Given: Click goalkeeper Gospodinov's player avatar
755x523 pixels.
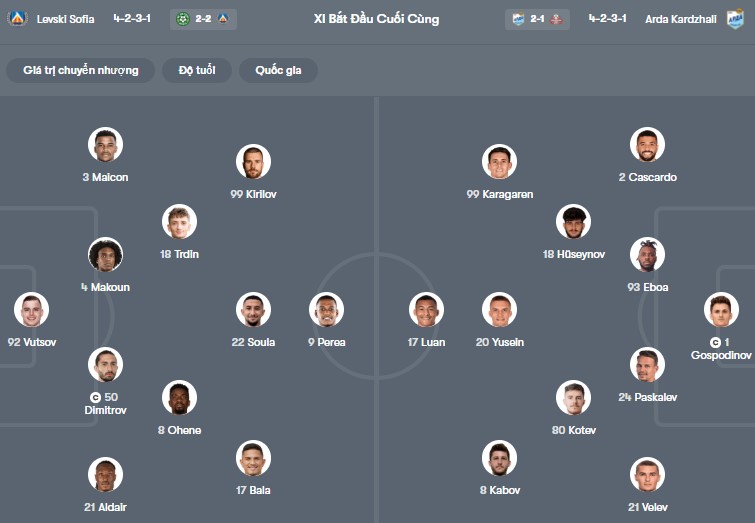Looking at the screenshot, I should coord(720,310).
